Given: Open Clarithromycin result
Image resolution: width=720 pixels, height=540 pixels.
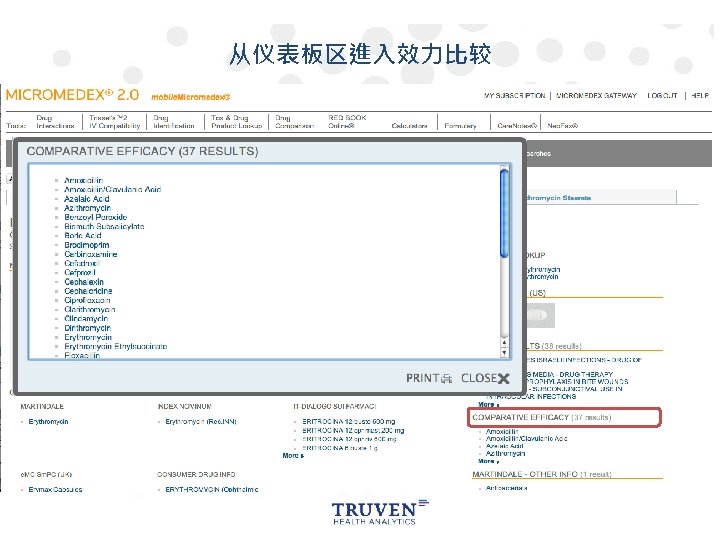Looking at the screenshot, I should 90,309.
